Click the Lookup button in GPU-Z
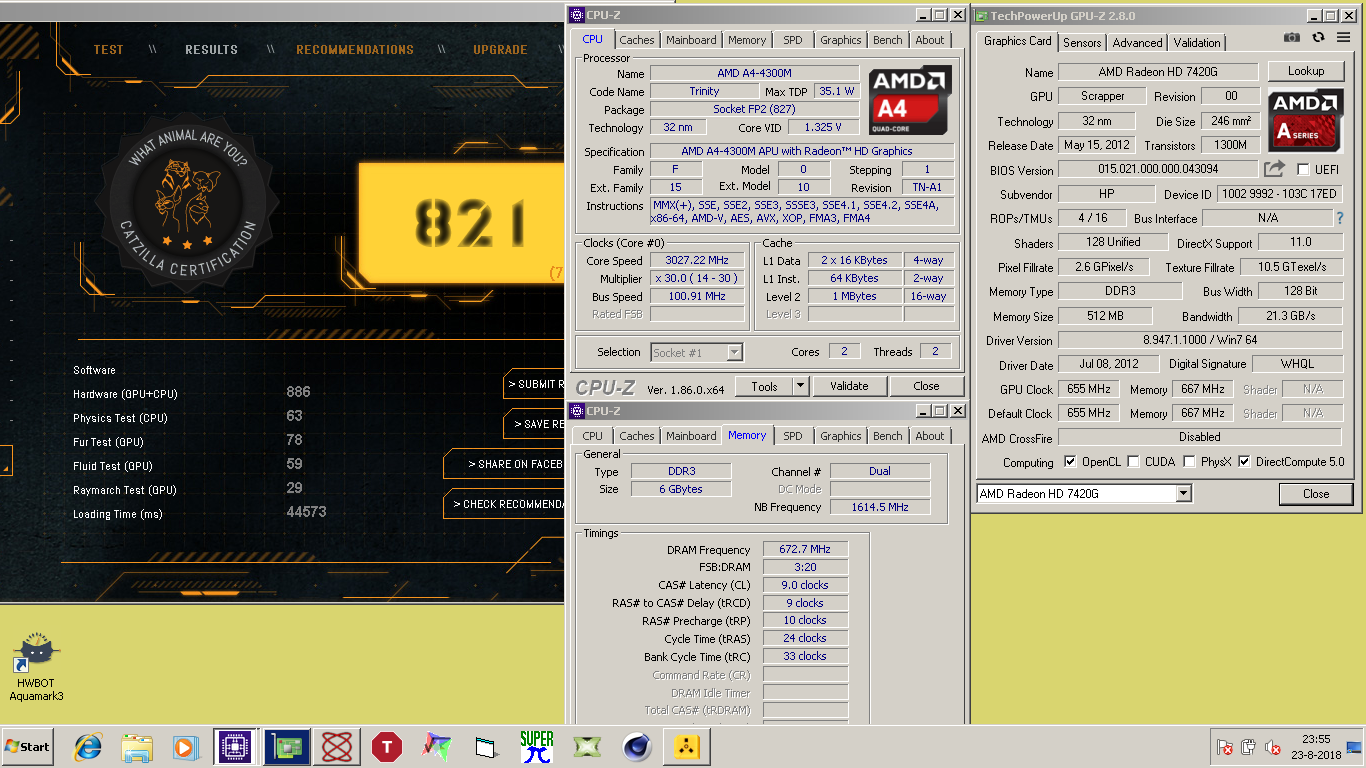The image size is (1366, 768). [1306, 71]
